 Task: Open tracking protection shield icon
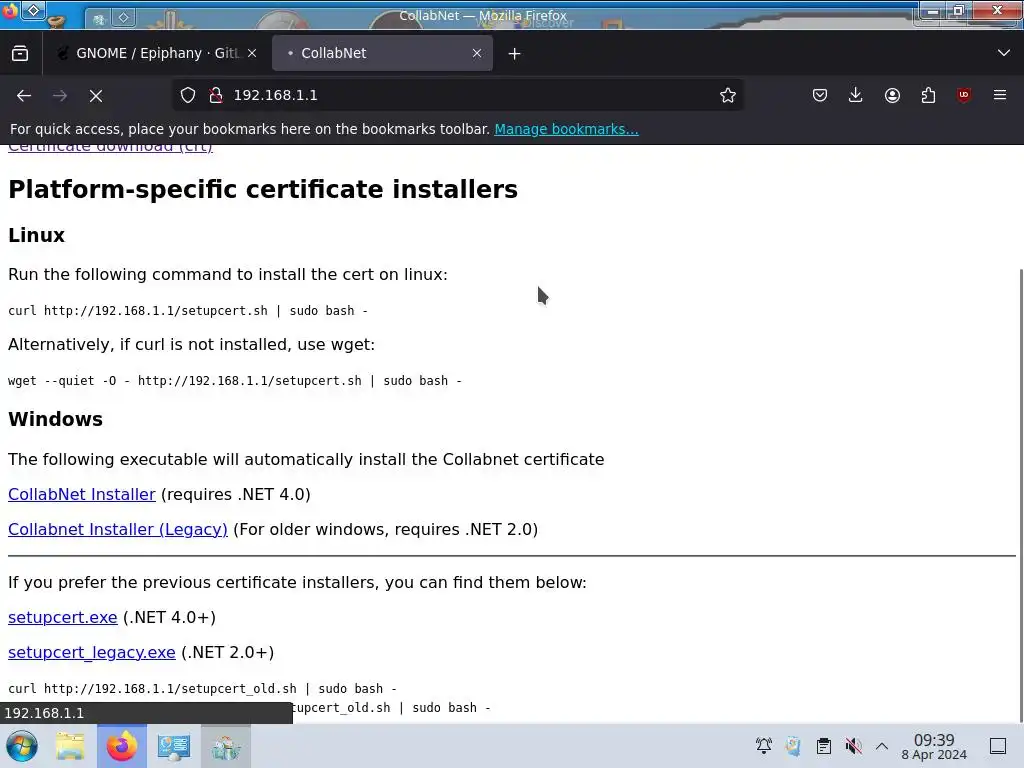pos(187,95)
